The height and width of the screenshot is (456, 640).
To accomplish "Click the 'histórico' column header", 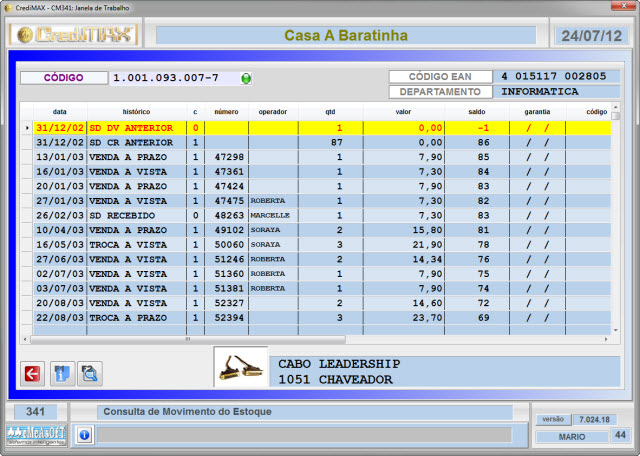I will [136, 113].
